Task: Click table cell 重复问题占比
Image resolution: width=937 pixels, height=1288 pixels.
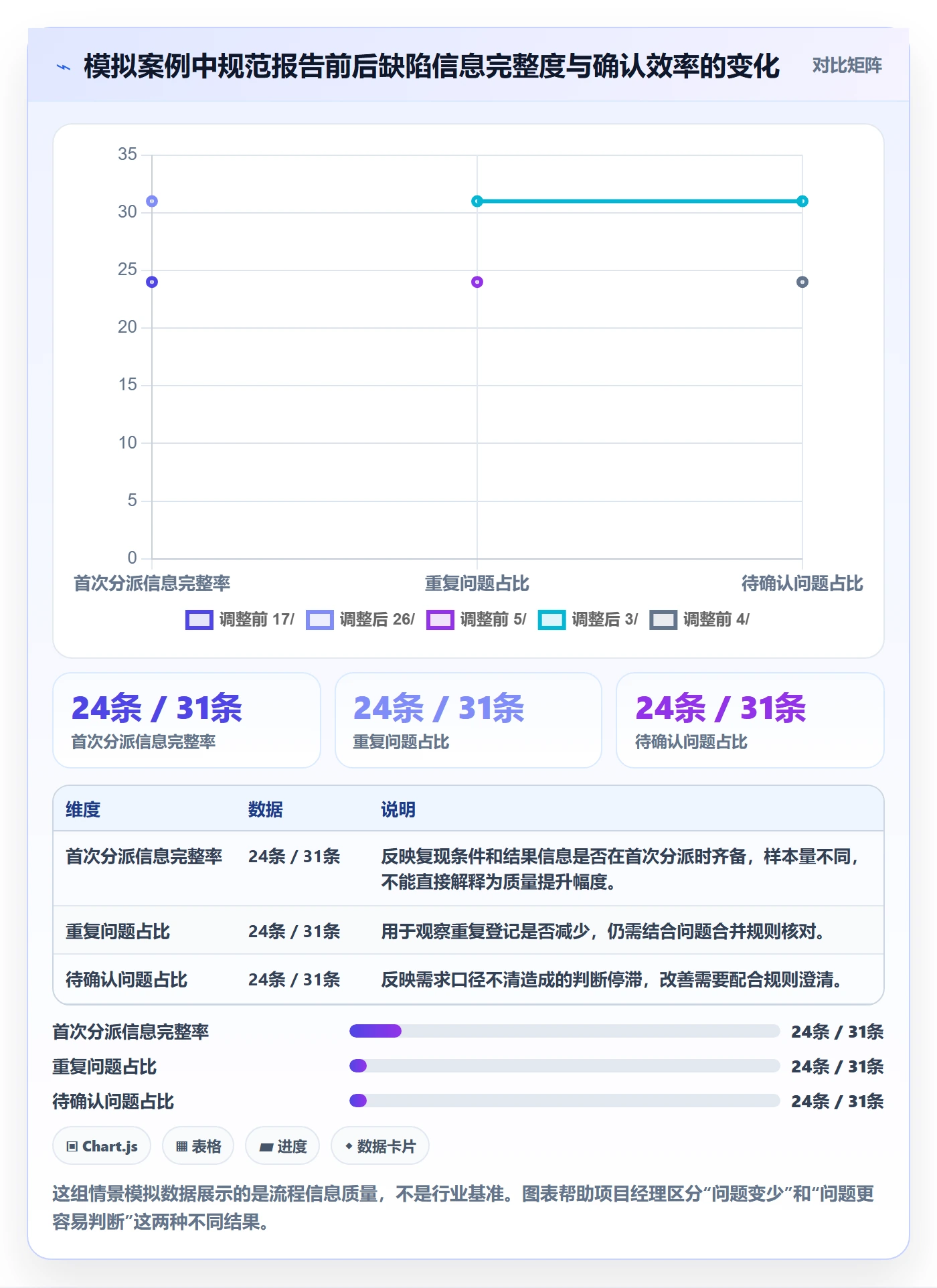Action: point(118,931)
